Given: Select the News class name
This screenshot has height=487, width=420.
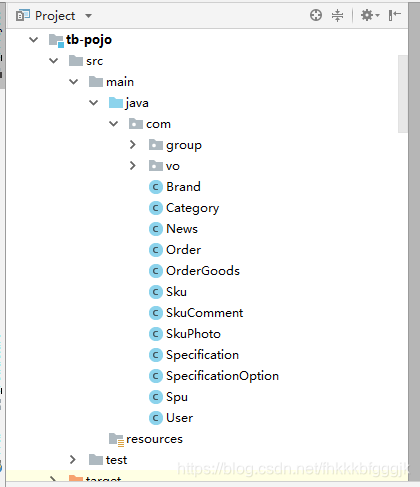Looking at the screenshot, I should pyautogui.click(x=182, y=229).
